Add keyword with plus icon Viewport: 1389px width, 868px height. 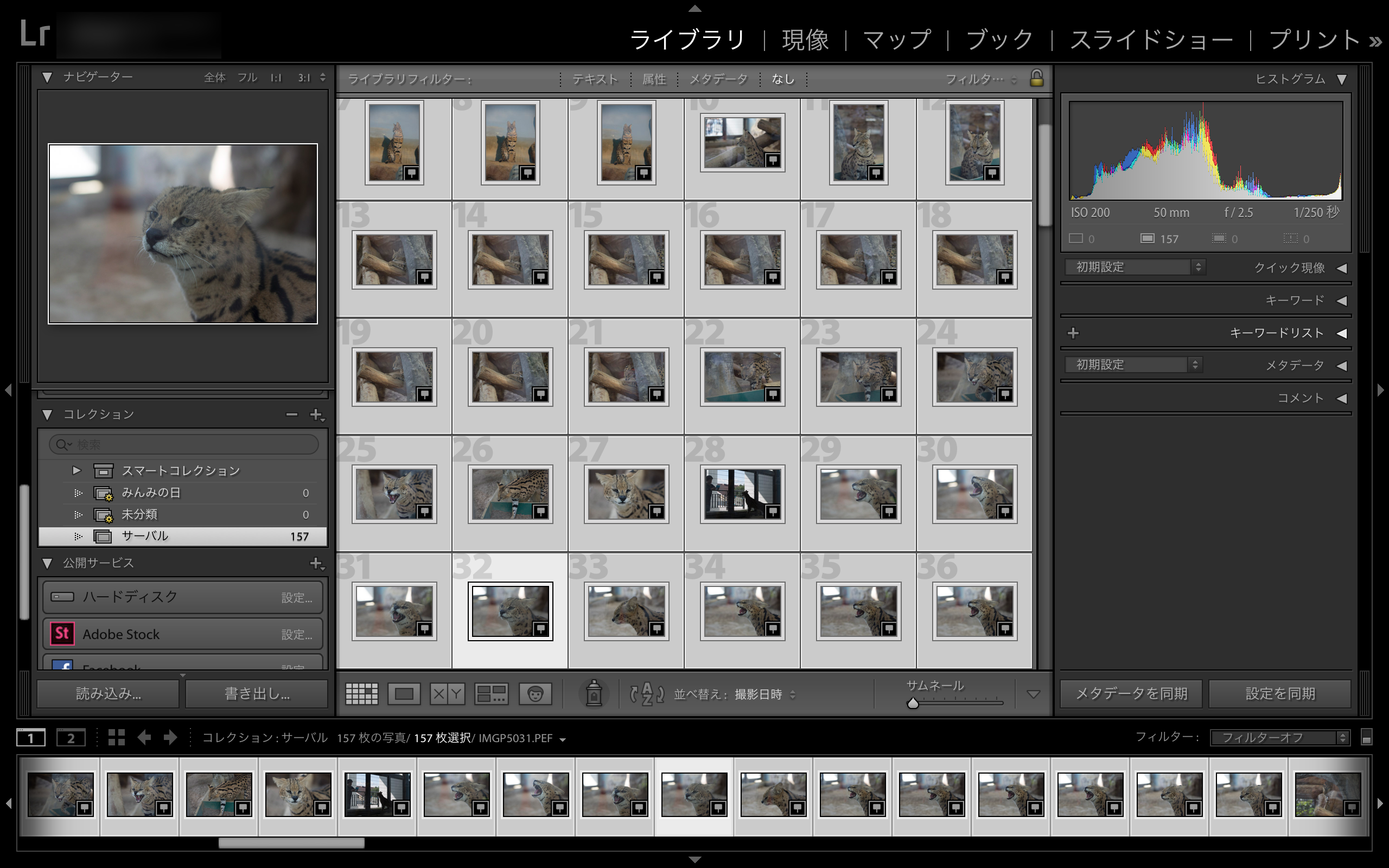(1073, 333)
